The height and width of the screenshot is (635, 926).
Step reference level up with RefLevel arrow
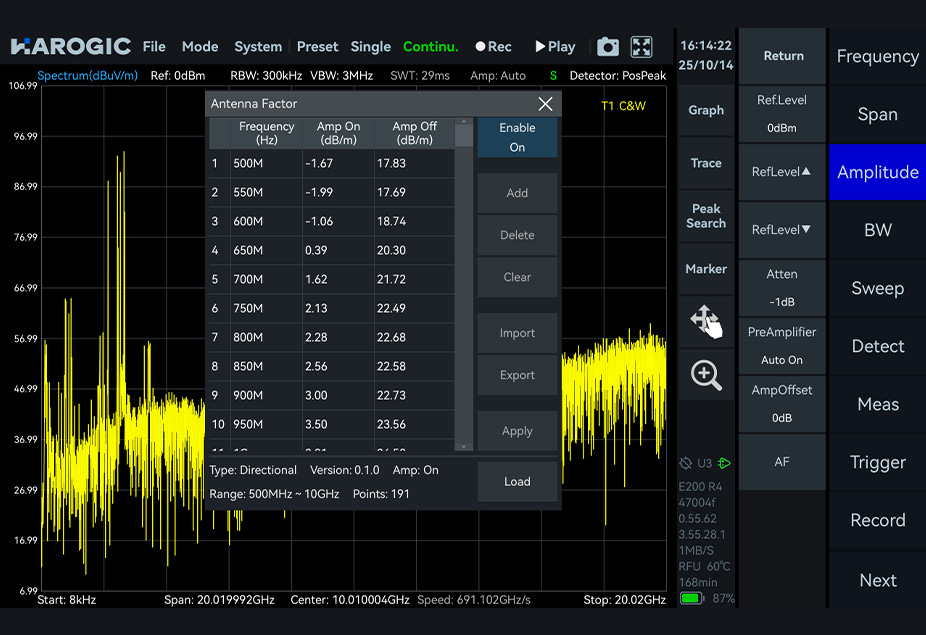(x=781, y=171)
